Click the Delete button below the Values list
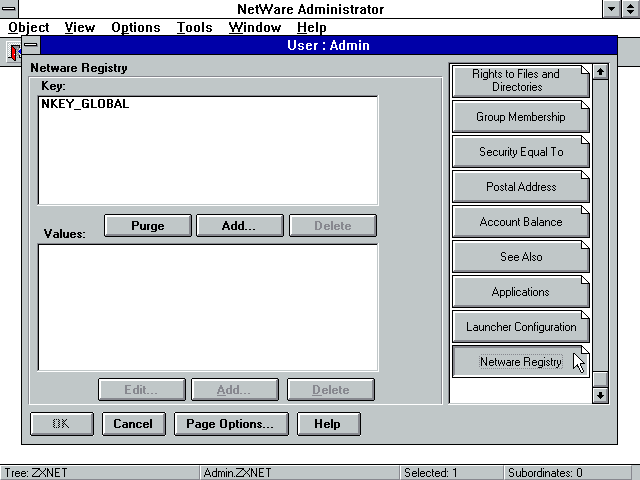Screen dimensions: 640x480 click(331, 390)
